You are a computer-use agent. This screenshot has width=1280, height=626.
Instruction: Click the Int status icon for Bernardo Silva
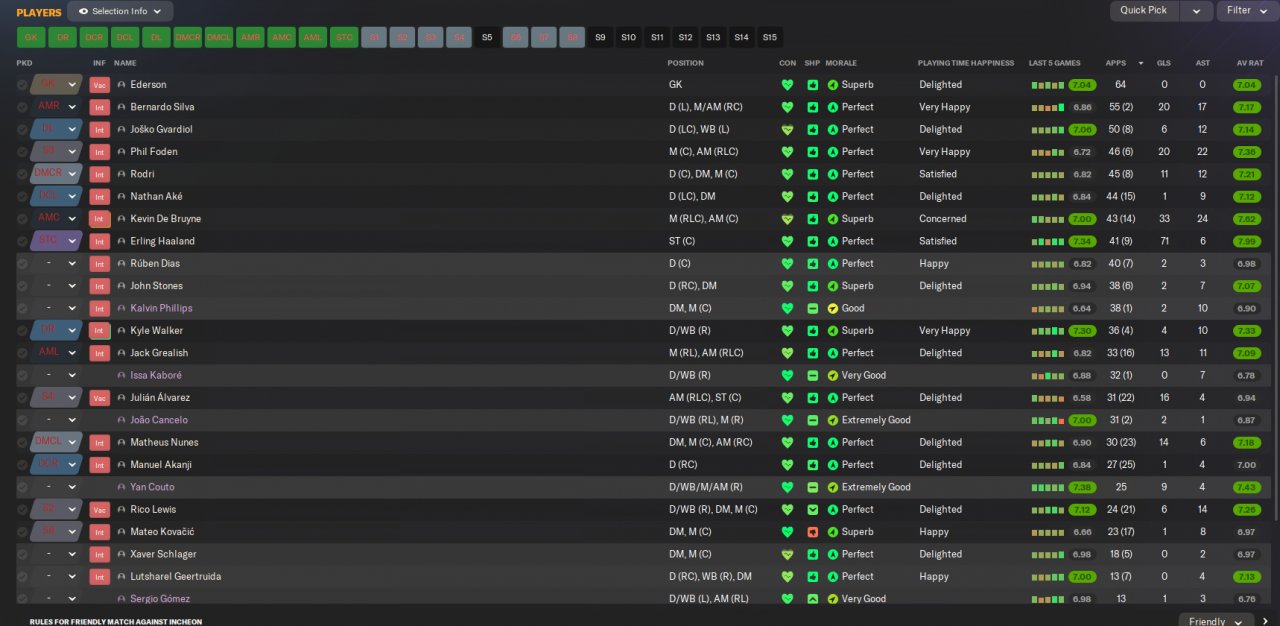point(99,107)
